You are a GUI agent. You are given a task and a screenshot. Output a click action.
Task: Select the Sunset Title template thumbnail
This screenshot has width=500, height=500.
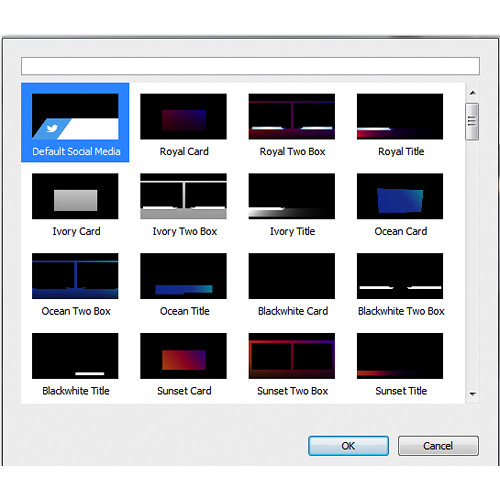click(x=400, y=356)
